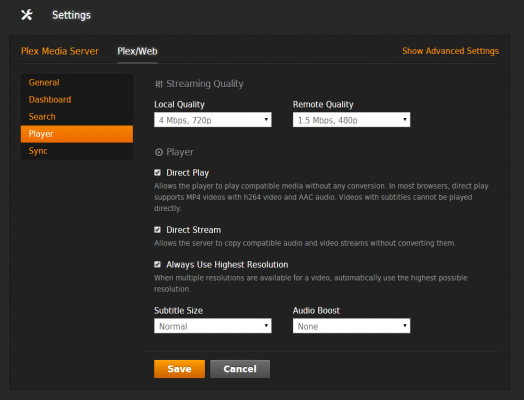The height and width of the screenshot is (400, 524).
Task: Open the Subtitle Size dropdown
Action: [213, 326]
